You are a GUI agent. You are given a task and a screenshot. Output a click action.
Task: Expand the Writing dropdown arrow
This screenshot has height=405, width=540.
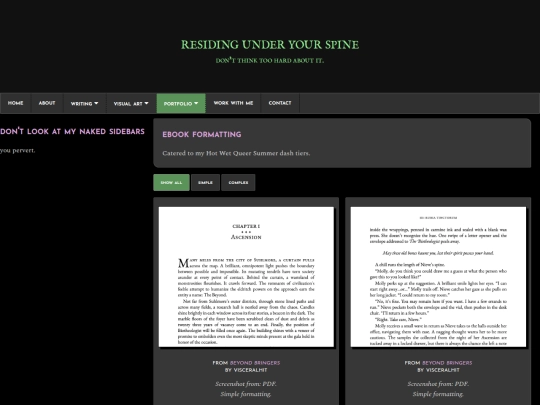[96, 103]
